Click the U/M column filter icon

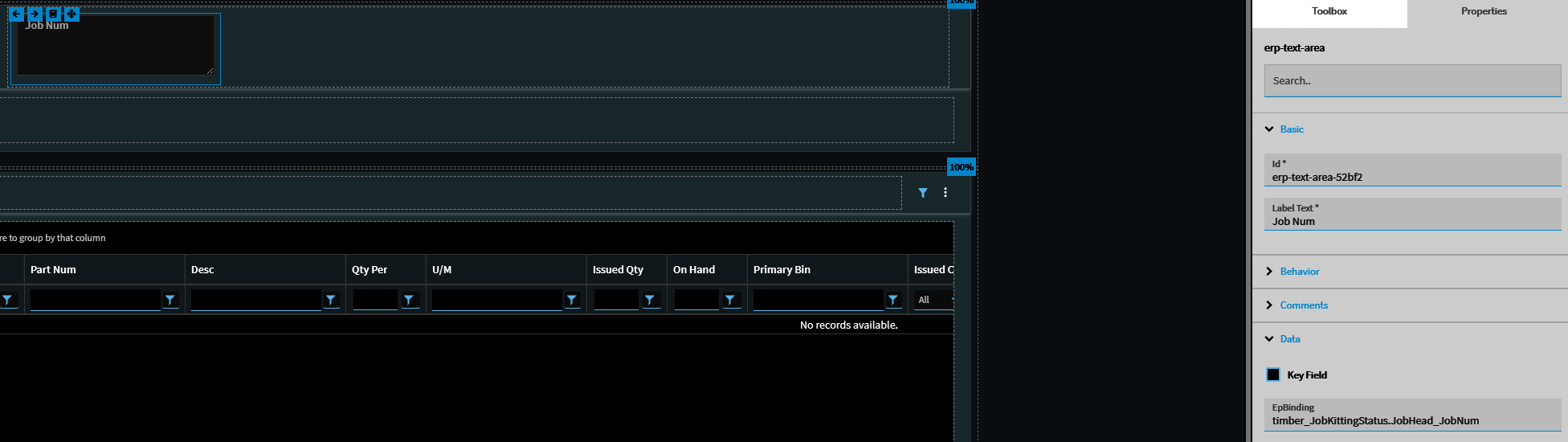[572, 300]
